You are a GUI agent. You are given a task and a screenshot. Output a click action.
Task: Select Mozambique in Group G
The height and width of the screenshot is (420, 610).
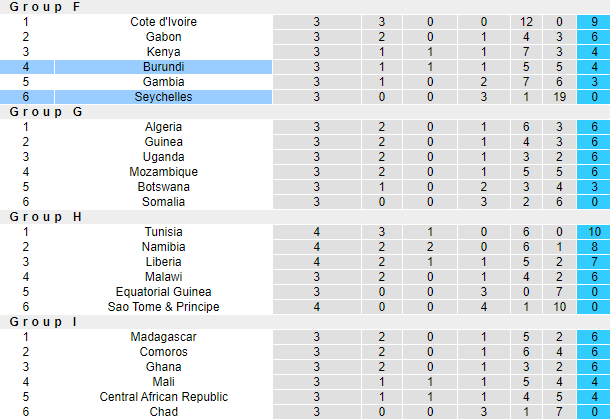tap(163, 172)
